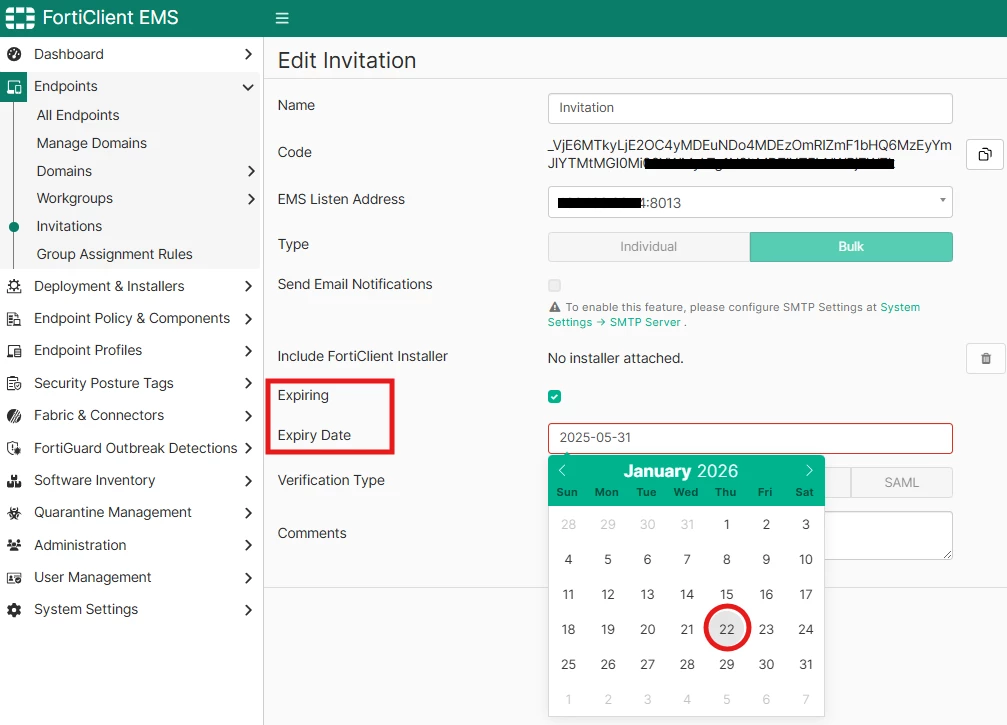Expand the Dashboard menu chevron
This screenshot has height=725, width=1007.
coord(249,54)
